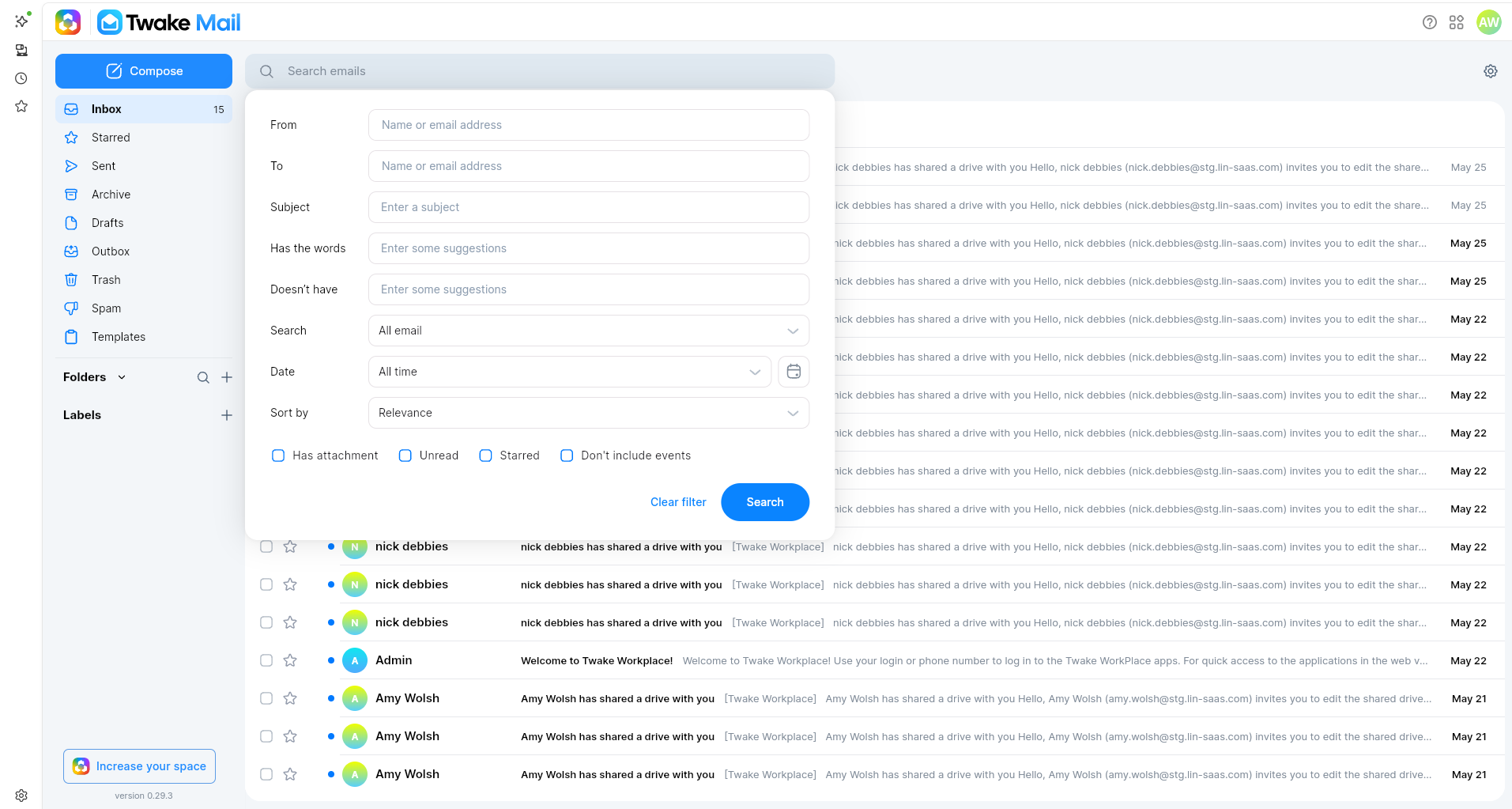Open the Archive folder
This screenshot has width=1512, height=809.
144,195
